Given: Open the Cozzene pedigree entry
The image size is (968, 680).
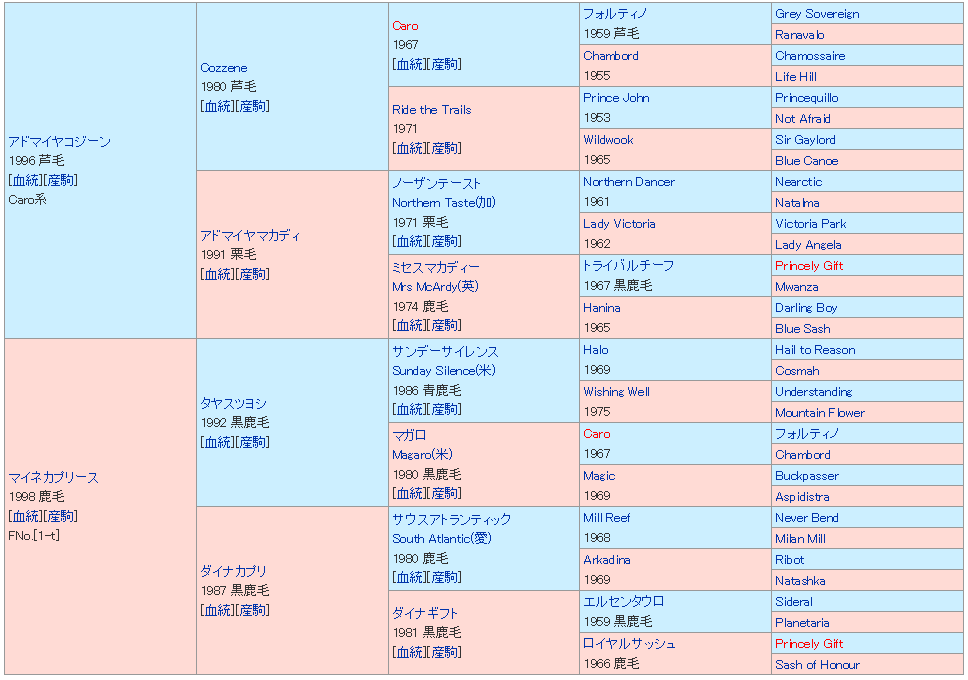Looking at the screenshot, I should [x=223, y=68].
